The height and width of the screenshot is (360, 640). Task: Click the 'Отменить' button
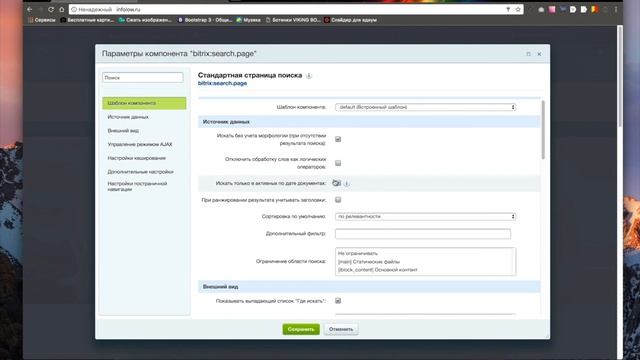click(341, 329)
